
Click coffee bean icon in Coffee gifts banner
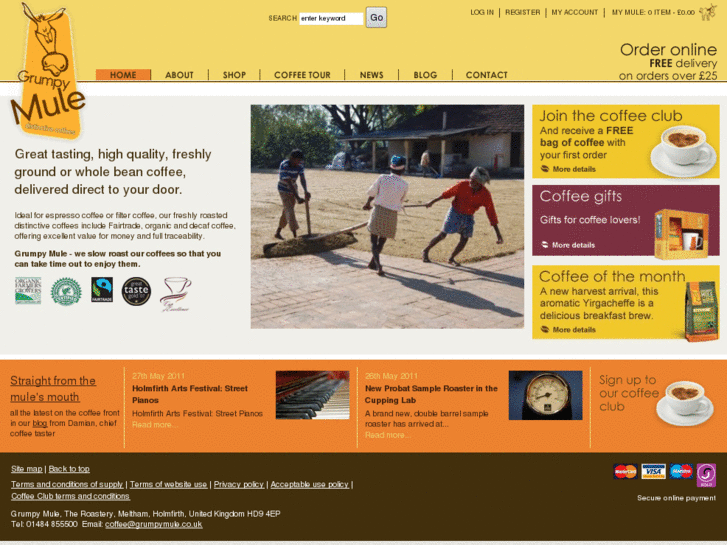pyautogui.click(x=545, y=245)
